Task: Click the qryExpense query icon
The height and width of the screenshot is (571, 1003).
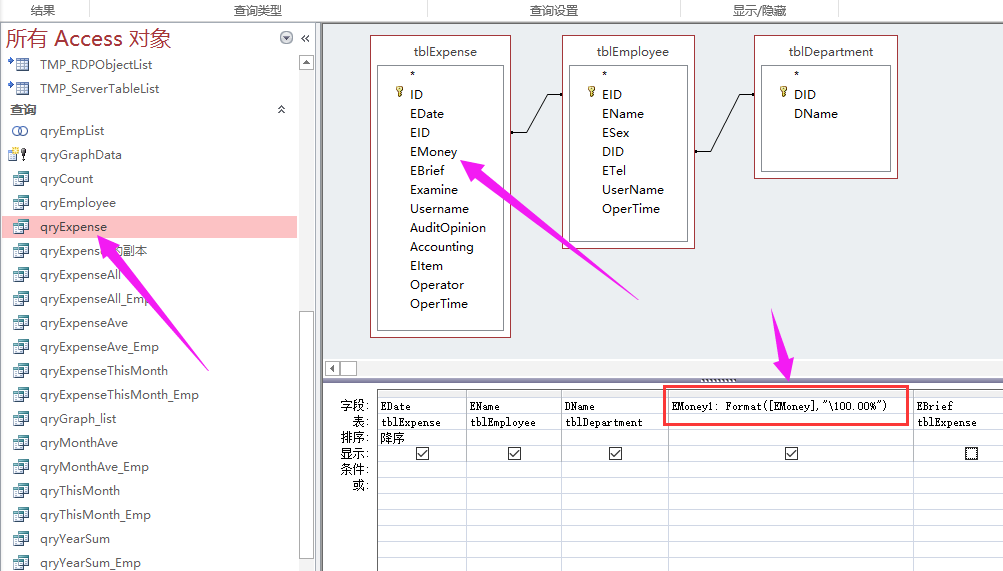Action: tap(21, 227)
